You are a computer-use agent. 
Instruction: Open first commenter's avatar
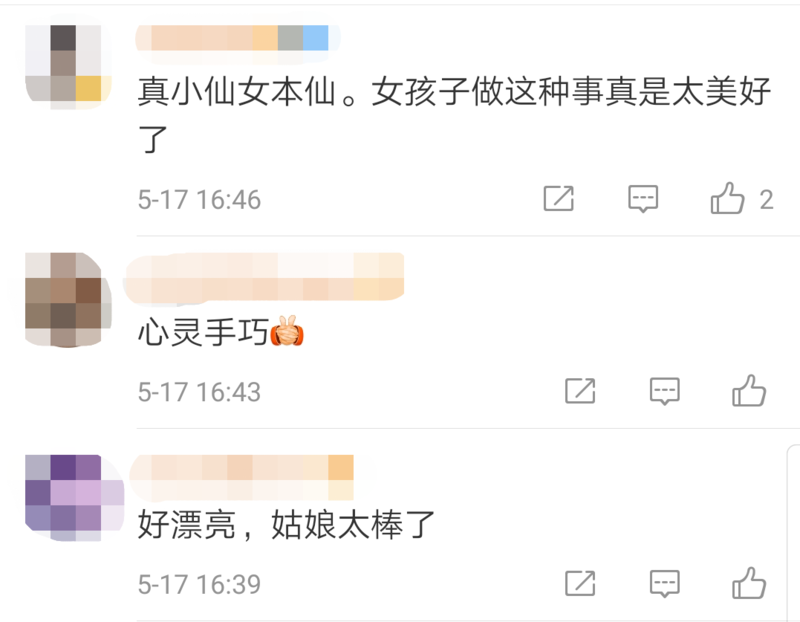tap(68, 63)
